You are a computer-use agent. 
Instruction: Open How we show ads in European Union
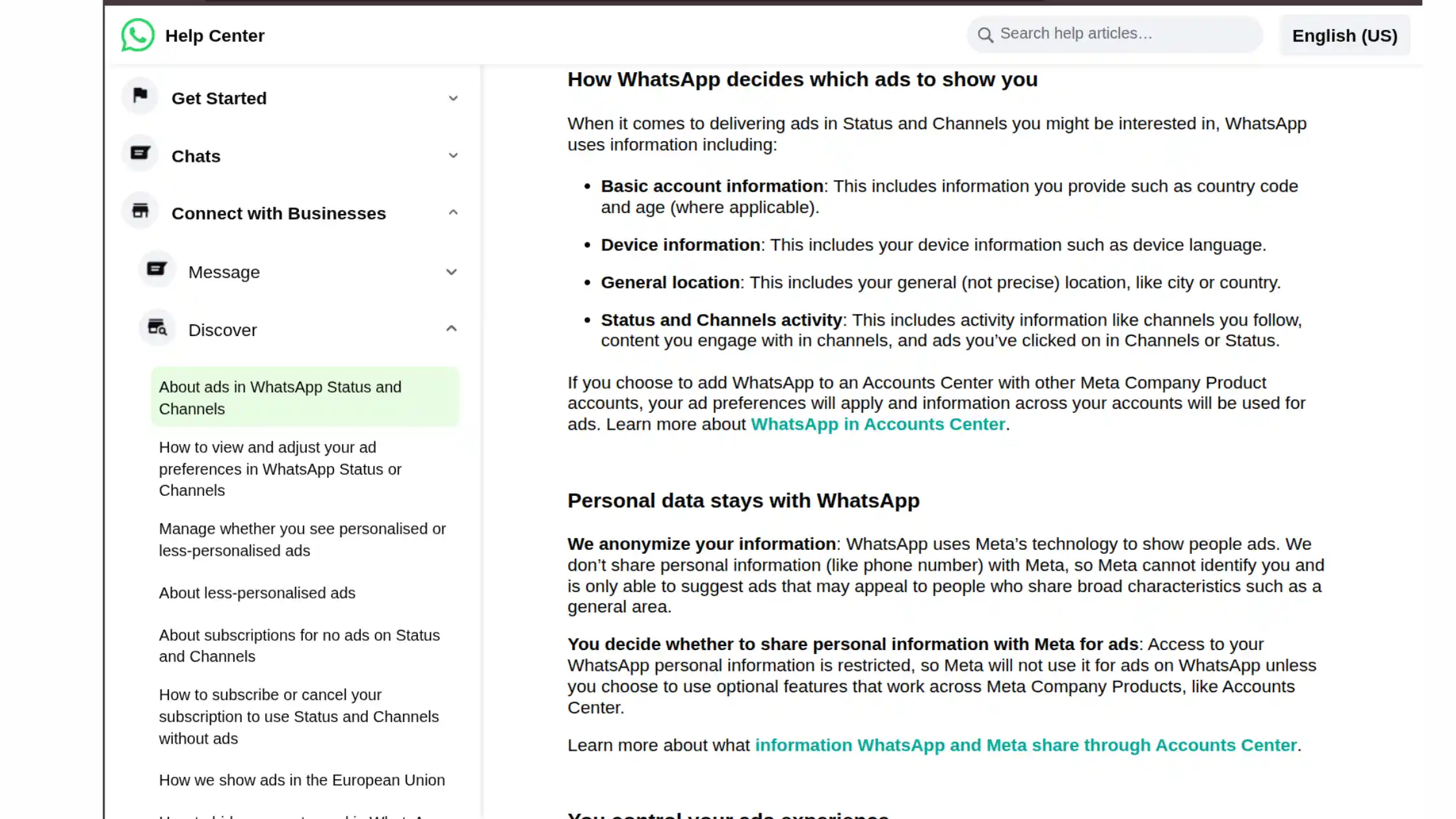pyautogui.click(x=302, y=780)
